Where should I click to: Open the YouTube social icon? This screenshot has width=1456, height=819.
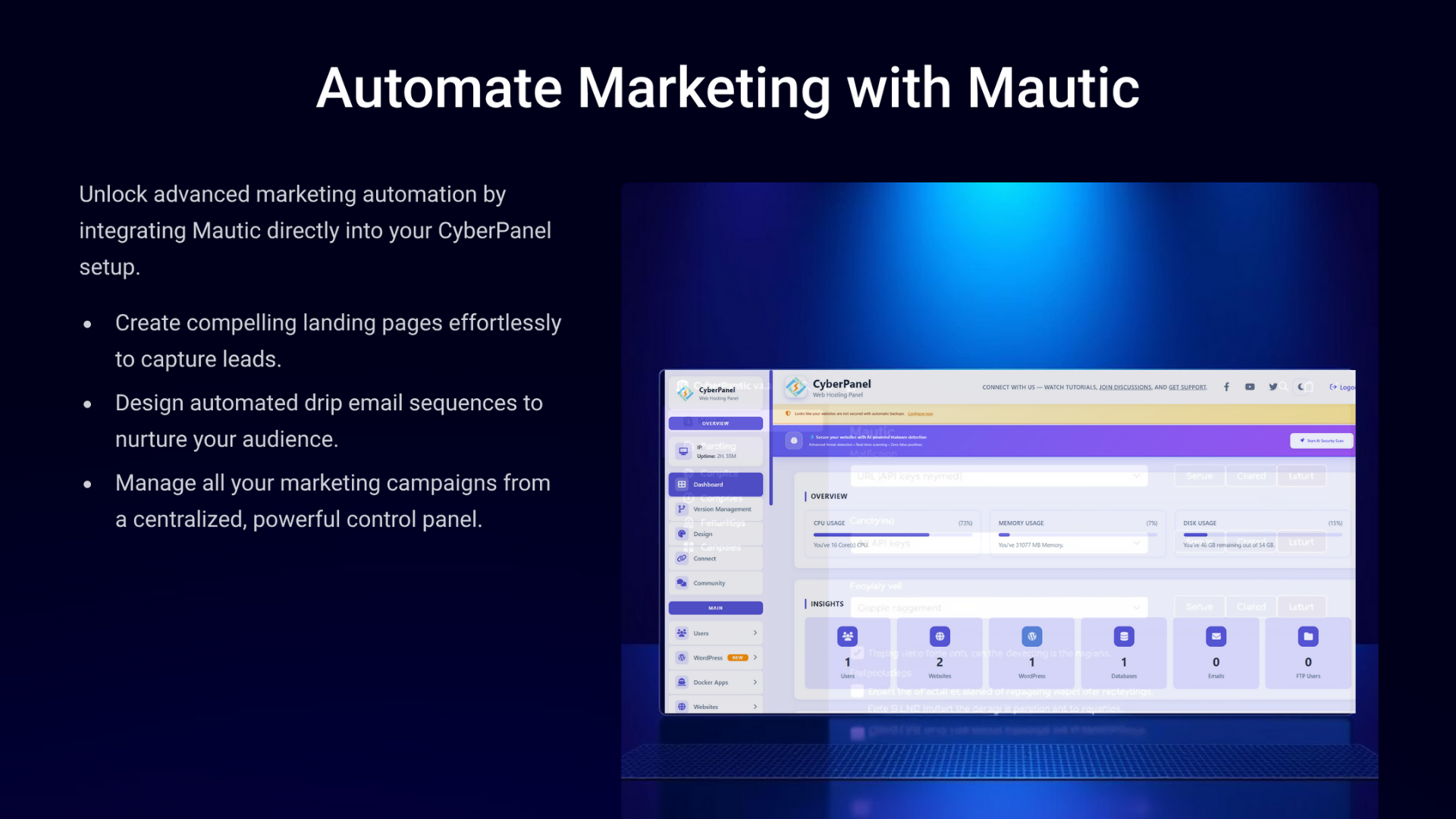pyautogui.click(x=1250, y=387)
